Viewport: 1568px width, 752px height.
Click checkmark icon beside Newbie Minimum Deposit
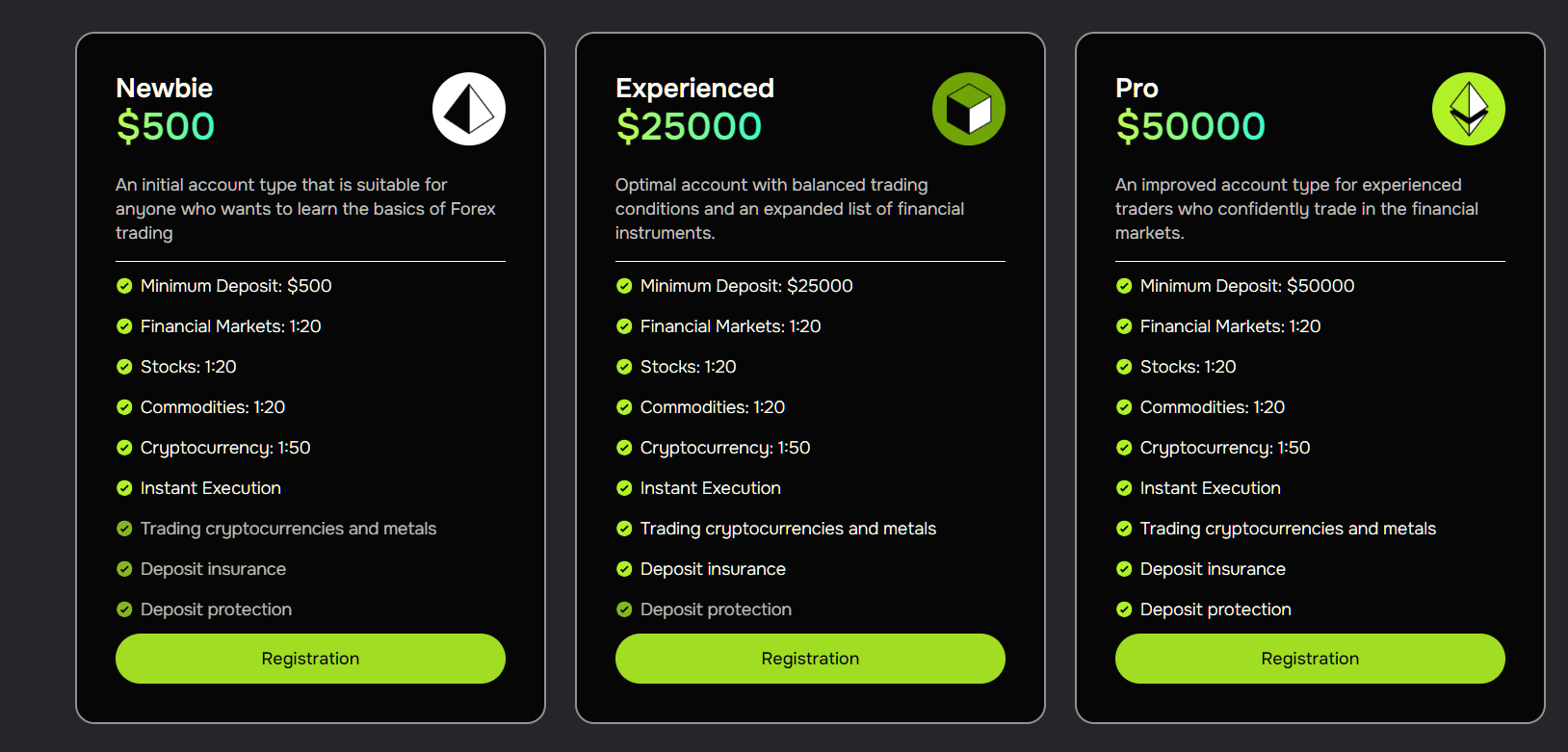[124, 286]
